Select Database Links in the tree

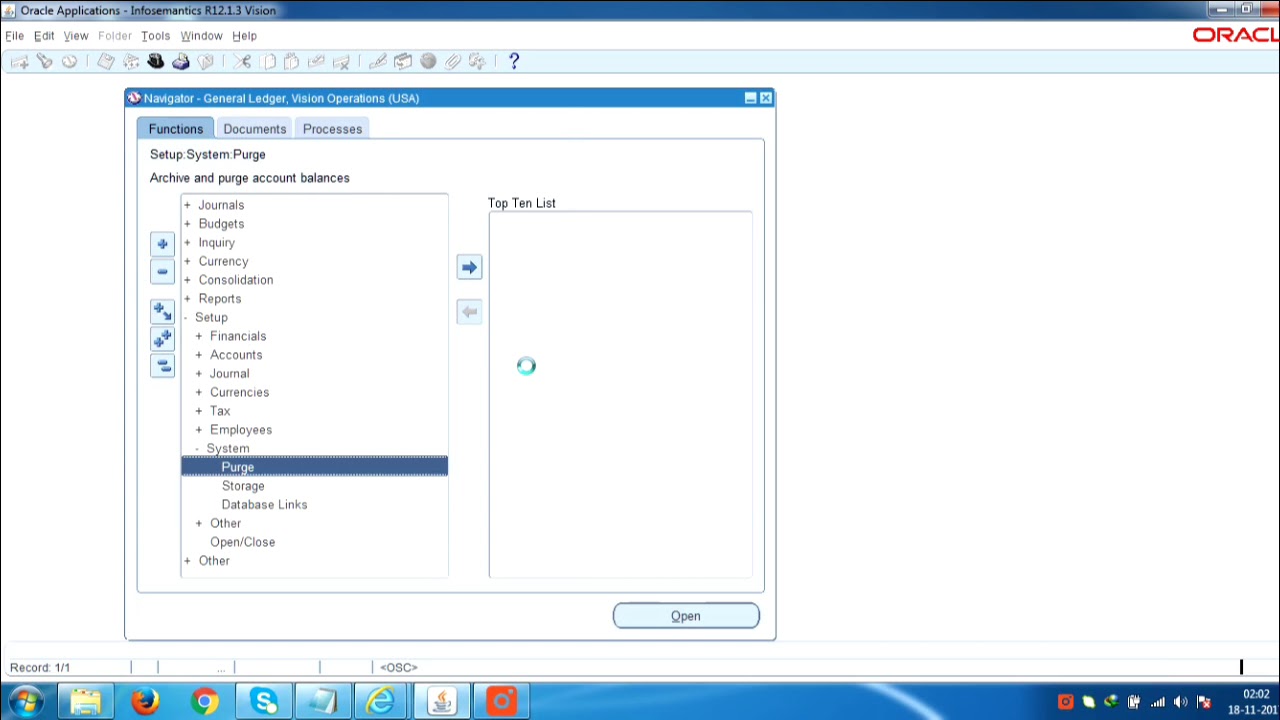click(264, 505)
